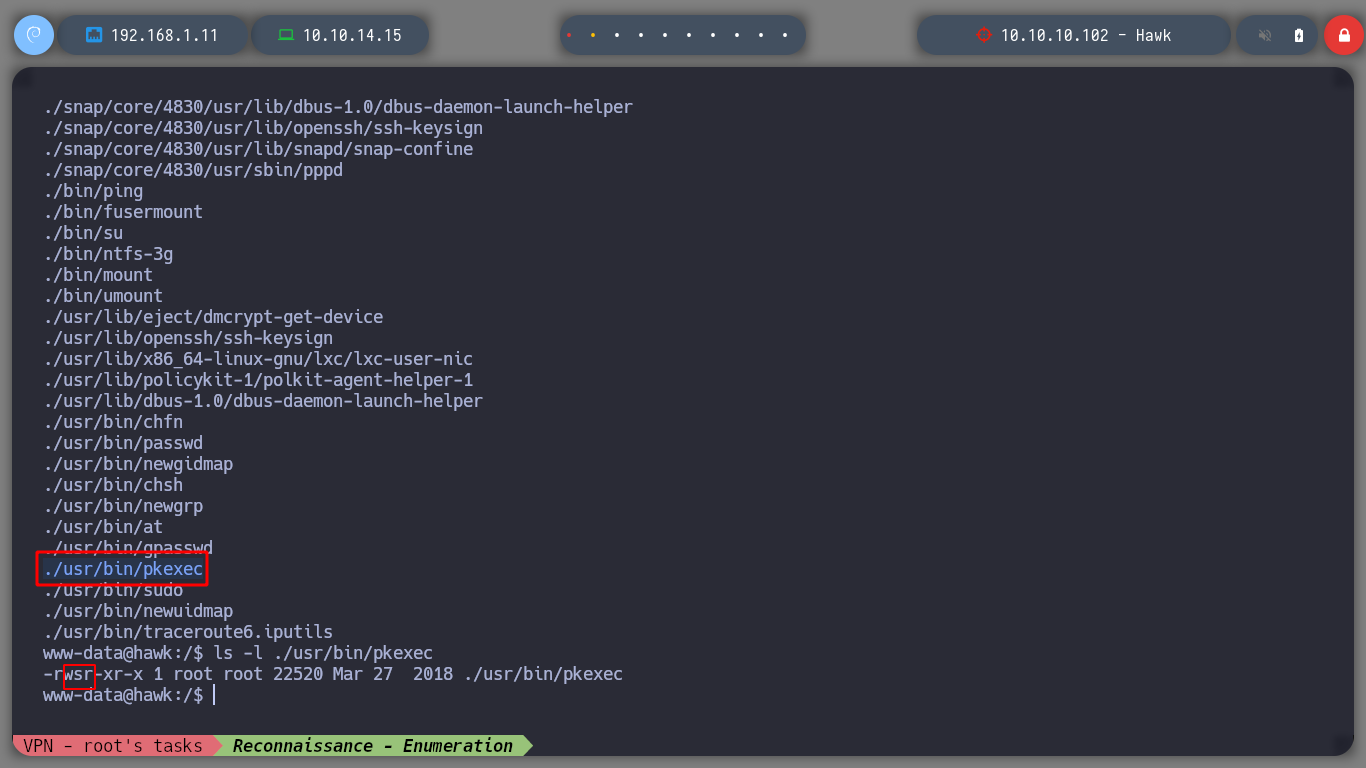Switch to the sixth workspace dot
The width and height of the screenshot is (1366, 768).
click(689, 35)
